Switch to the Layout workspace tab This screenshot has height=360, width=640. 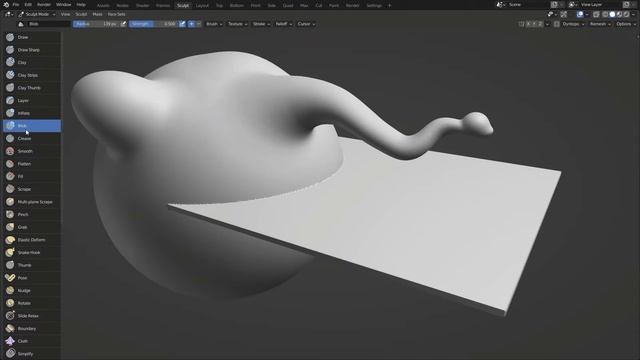point(202,6)
